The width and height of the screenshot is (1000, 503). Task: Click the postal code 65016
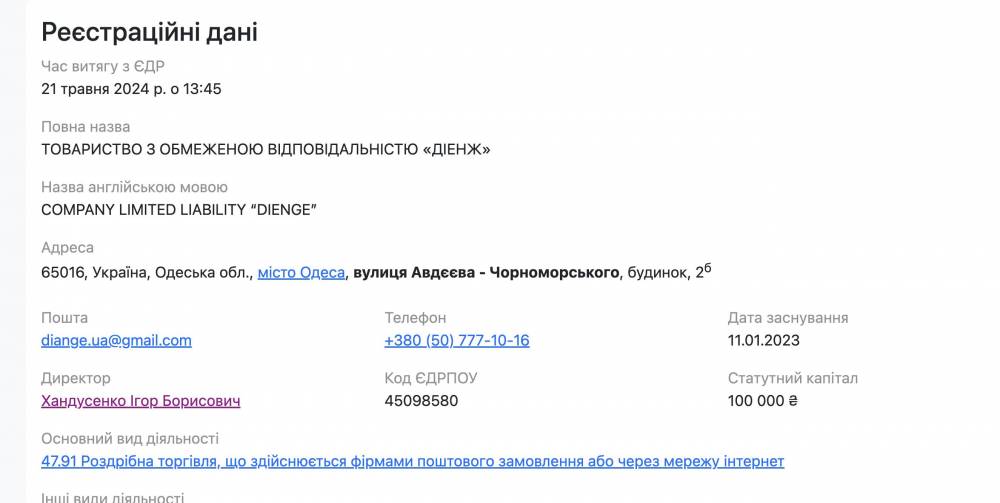click(x=63, y=272)
